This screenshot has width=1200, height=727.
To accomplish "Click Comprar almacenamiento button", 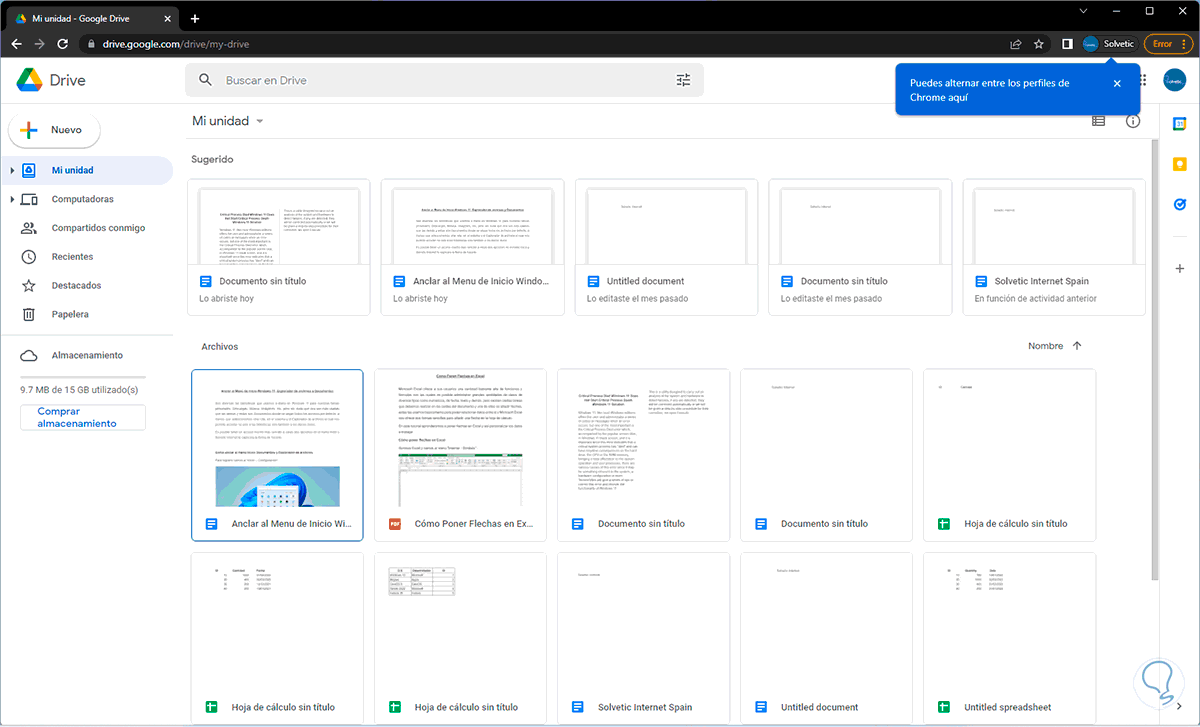I will (83, 418).
